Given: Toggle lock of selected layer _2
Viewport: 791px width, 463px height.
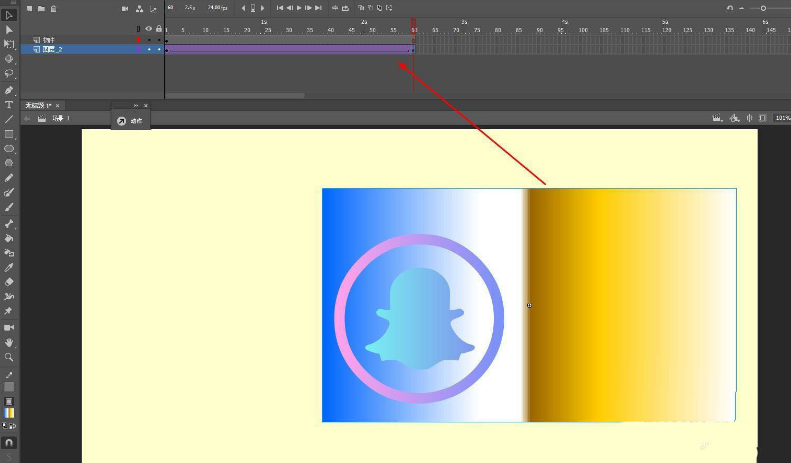Looking at the screenshot, I should 159,49.
